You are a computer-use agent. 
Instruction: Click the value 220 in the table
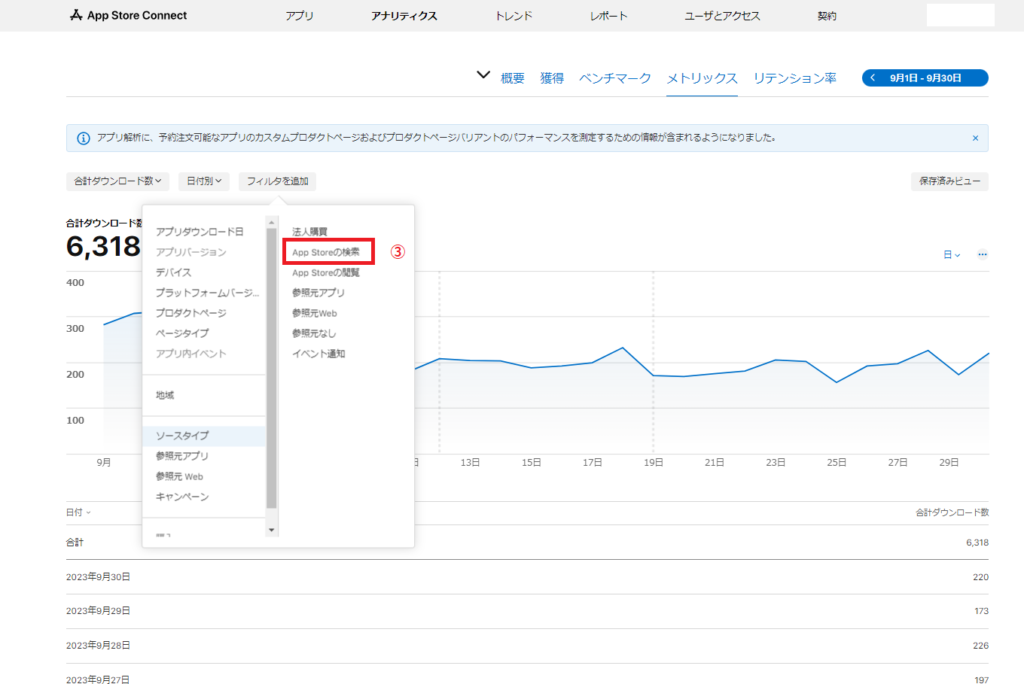tap(980, 577)
